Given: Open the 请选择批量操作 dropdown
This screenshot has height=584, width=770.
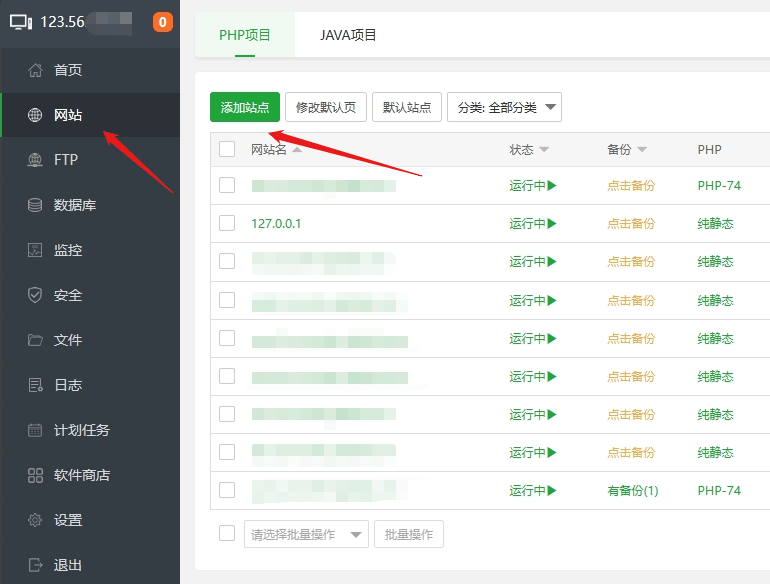Looking at the screenshot, I should click(x=306, y=534).
